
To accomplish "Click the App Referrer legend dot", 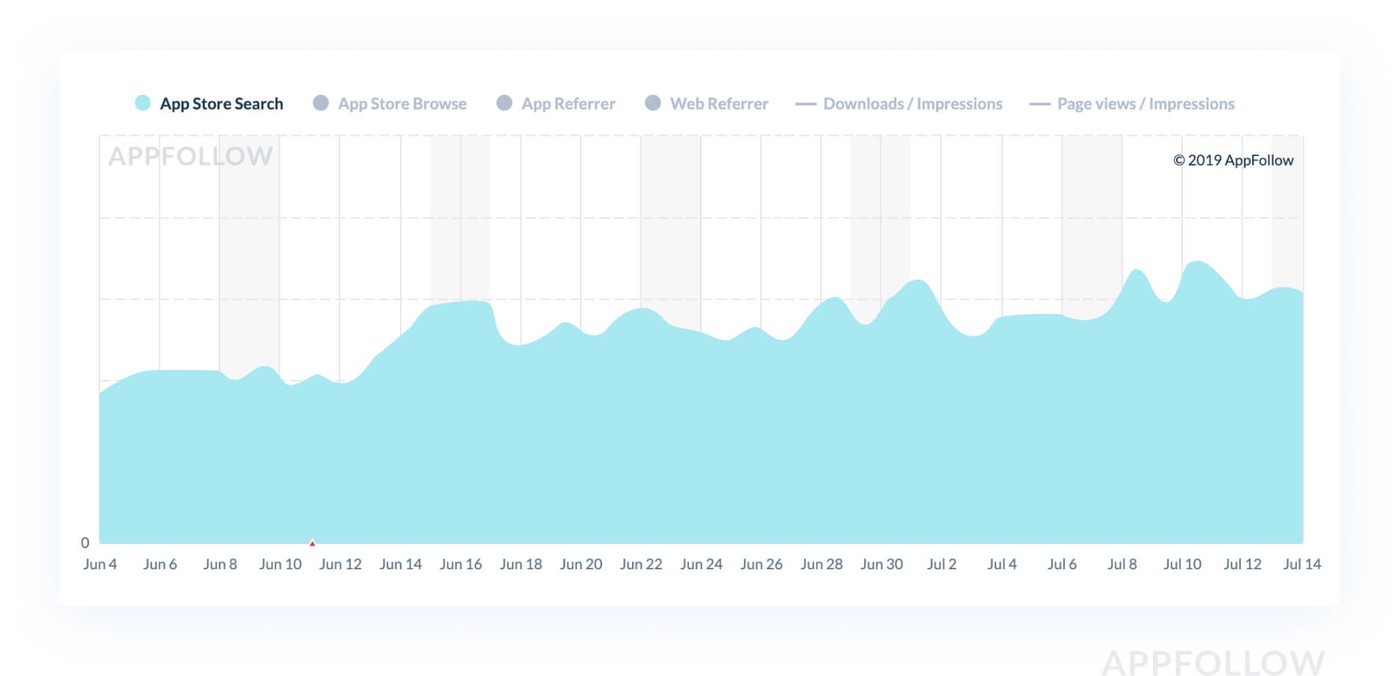I will click(x=505, y=103).
